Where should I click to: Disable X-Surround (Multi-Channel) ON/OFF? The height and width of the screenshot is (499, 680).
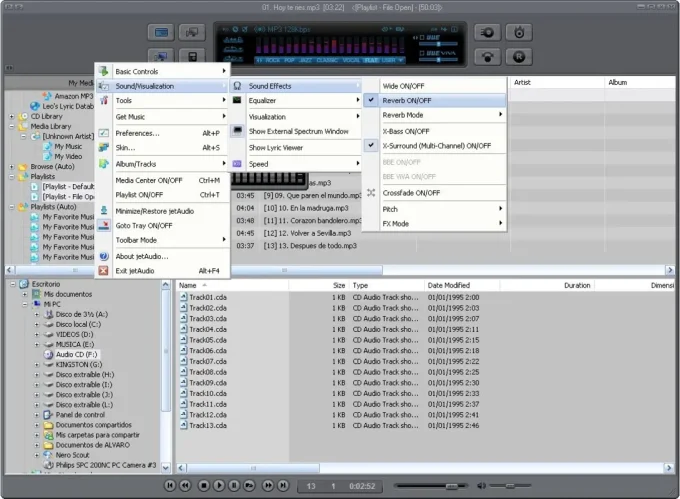436,145
